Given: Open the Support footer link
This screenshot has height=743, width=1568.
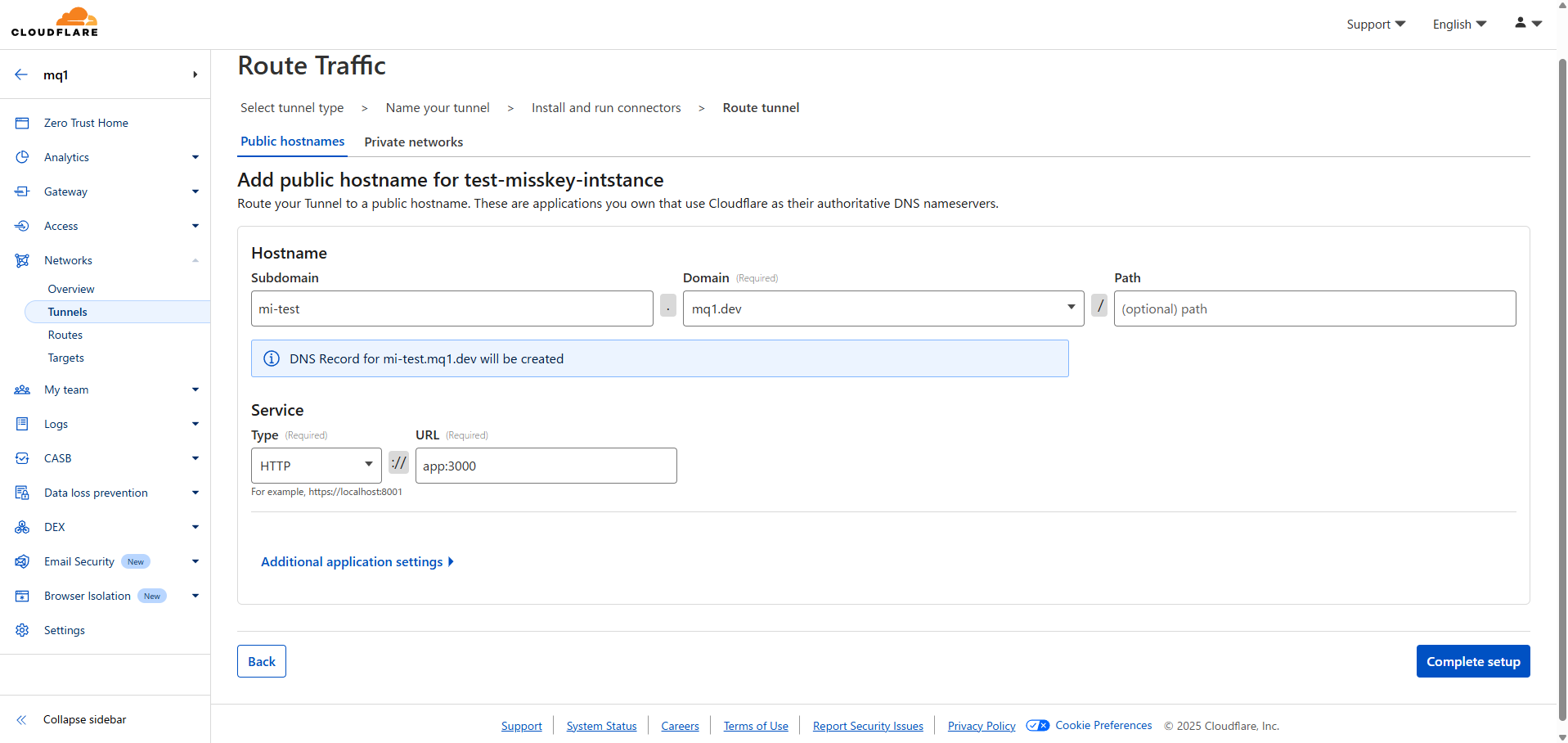Looking at the screenshot, I should (522, 726).
